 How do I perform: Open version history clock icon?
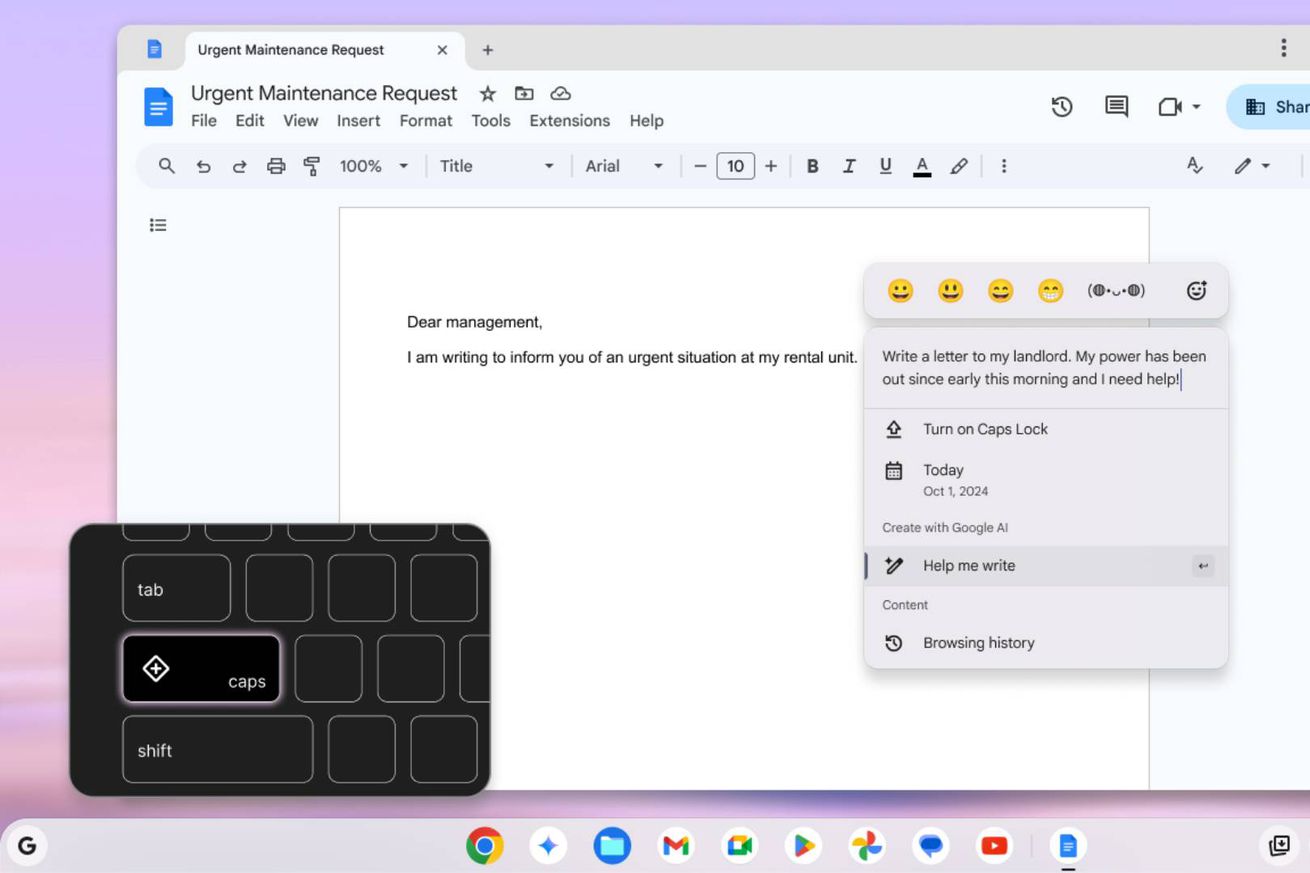[1062, 106]
